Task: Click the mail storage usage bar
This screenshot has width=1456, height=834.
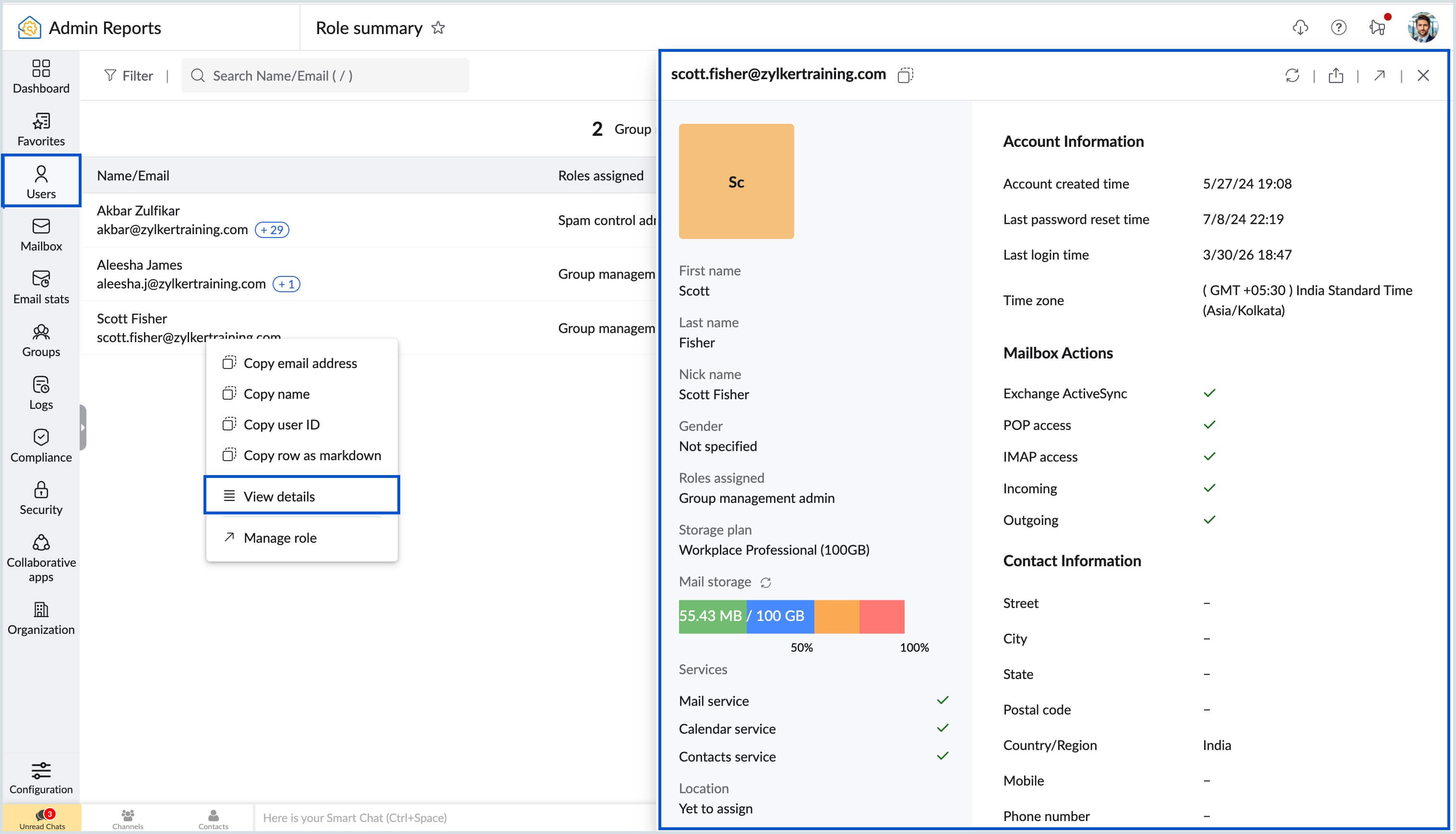Action: 791,616
